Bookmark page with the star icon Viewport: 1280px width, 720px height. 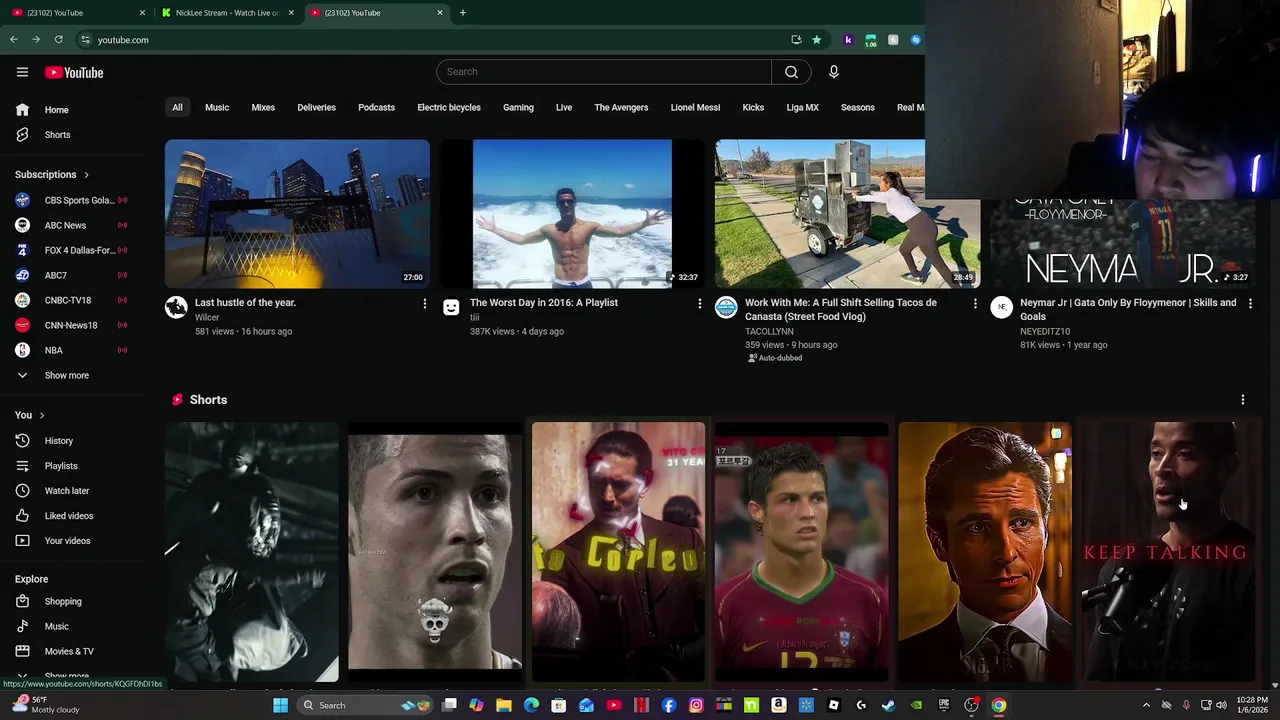click(816, 40)
